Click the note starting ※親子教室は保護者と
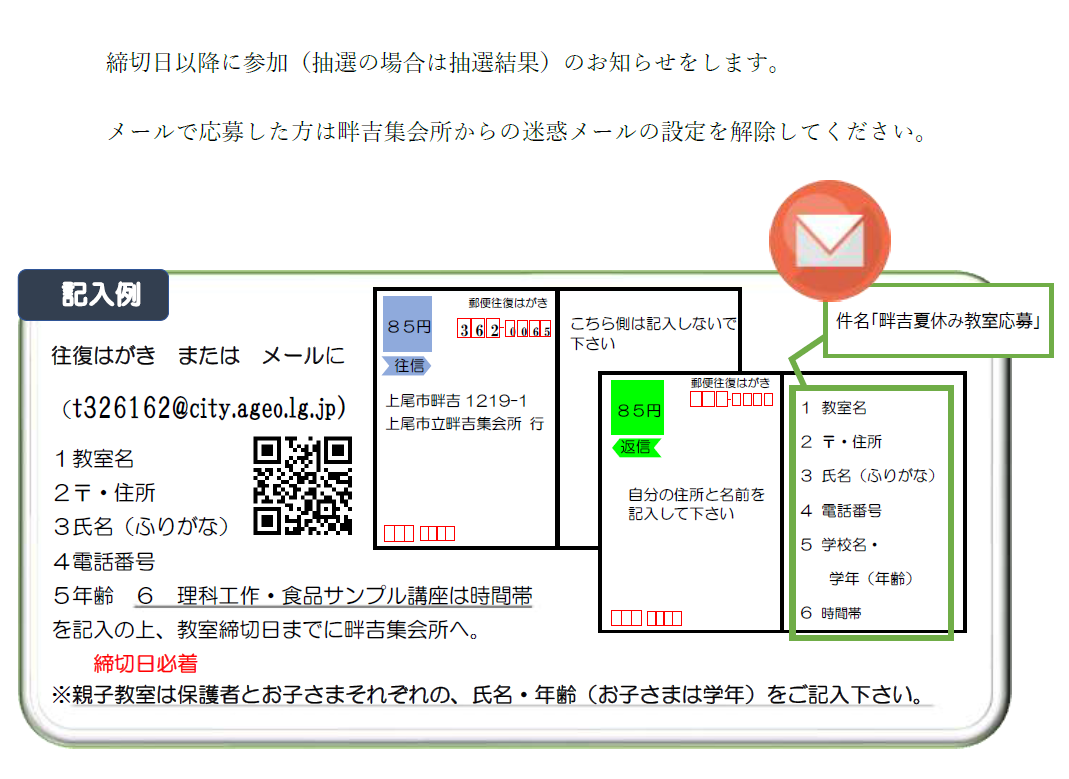This screenshot has width=1069, height=779. [x=488, y=694]
